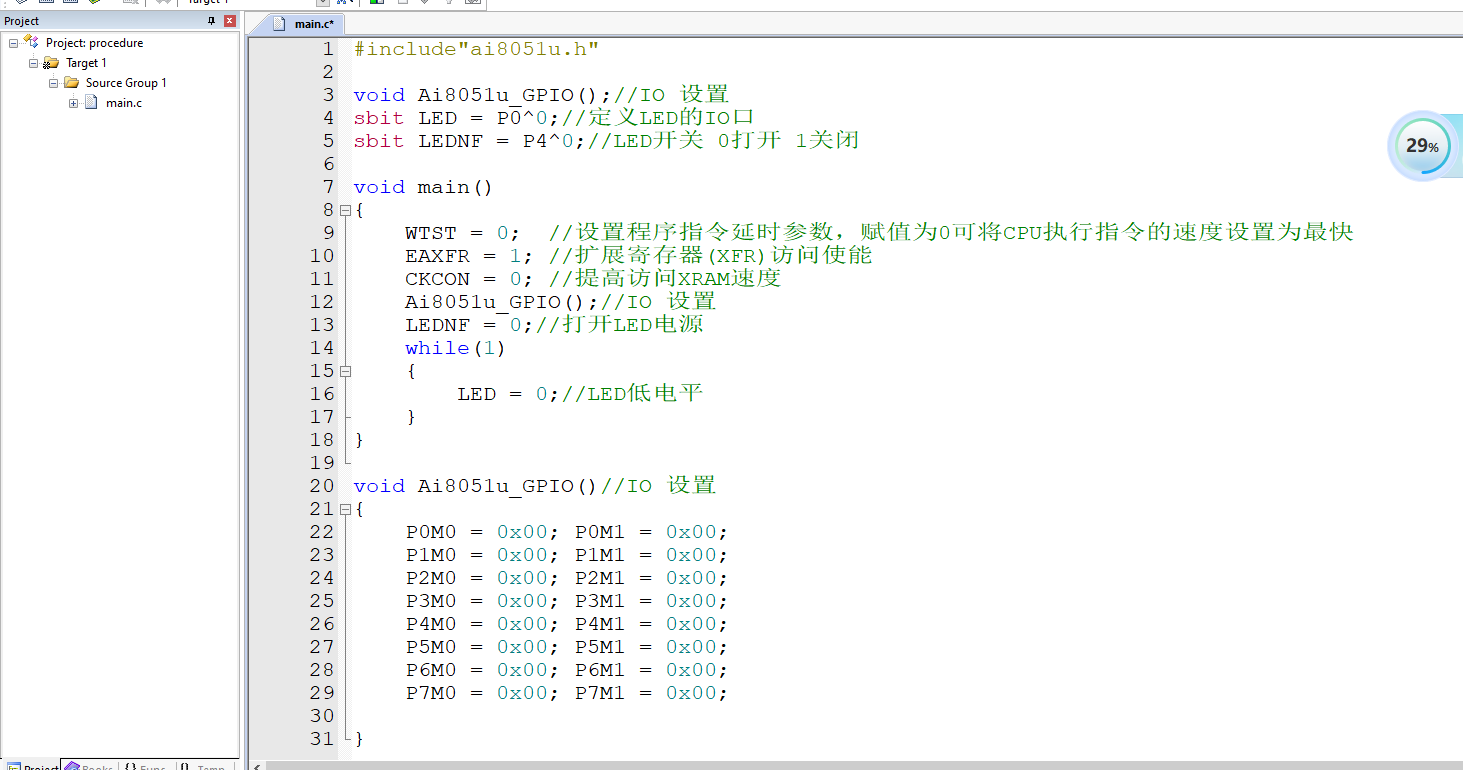Click the 'void main()' line
This screenshot has width=1463, height=770.
(x=423, y=187)
